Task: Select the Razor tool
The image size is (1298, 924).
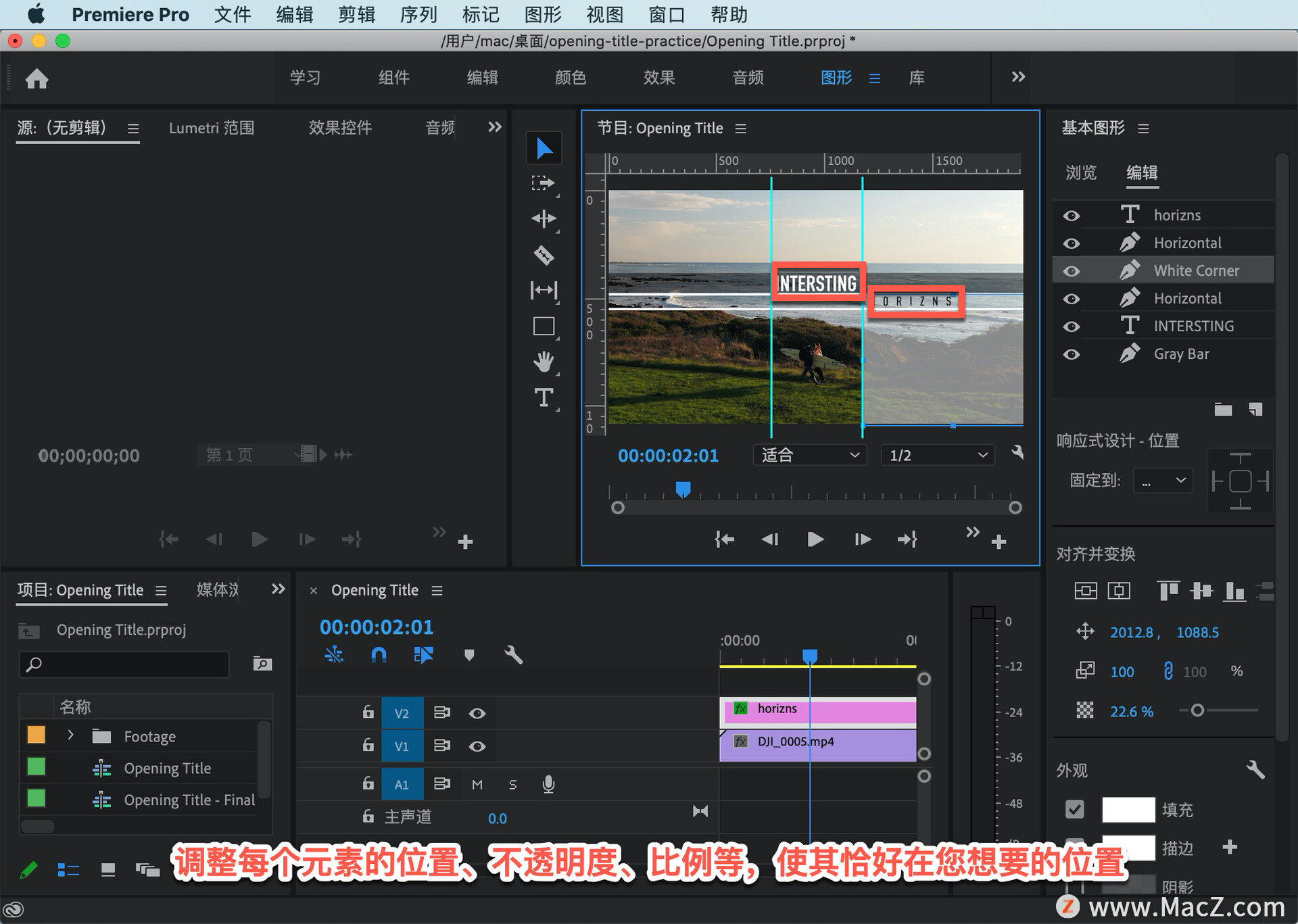Action: (544, 255)
